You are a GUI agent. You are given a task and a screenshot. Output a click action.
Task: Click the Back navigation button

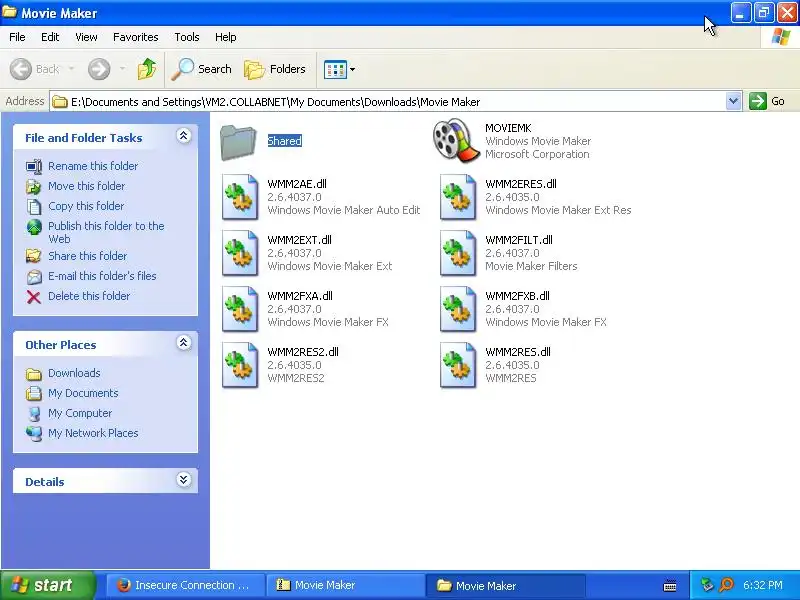(x=35, y=69)
